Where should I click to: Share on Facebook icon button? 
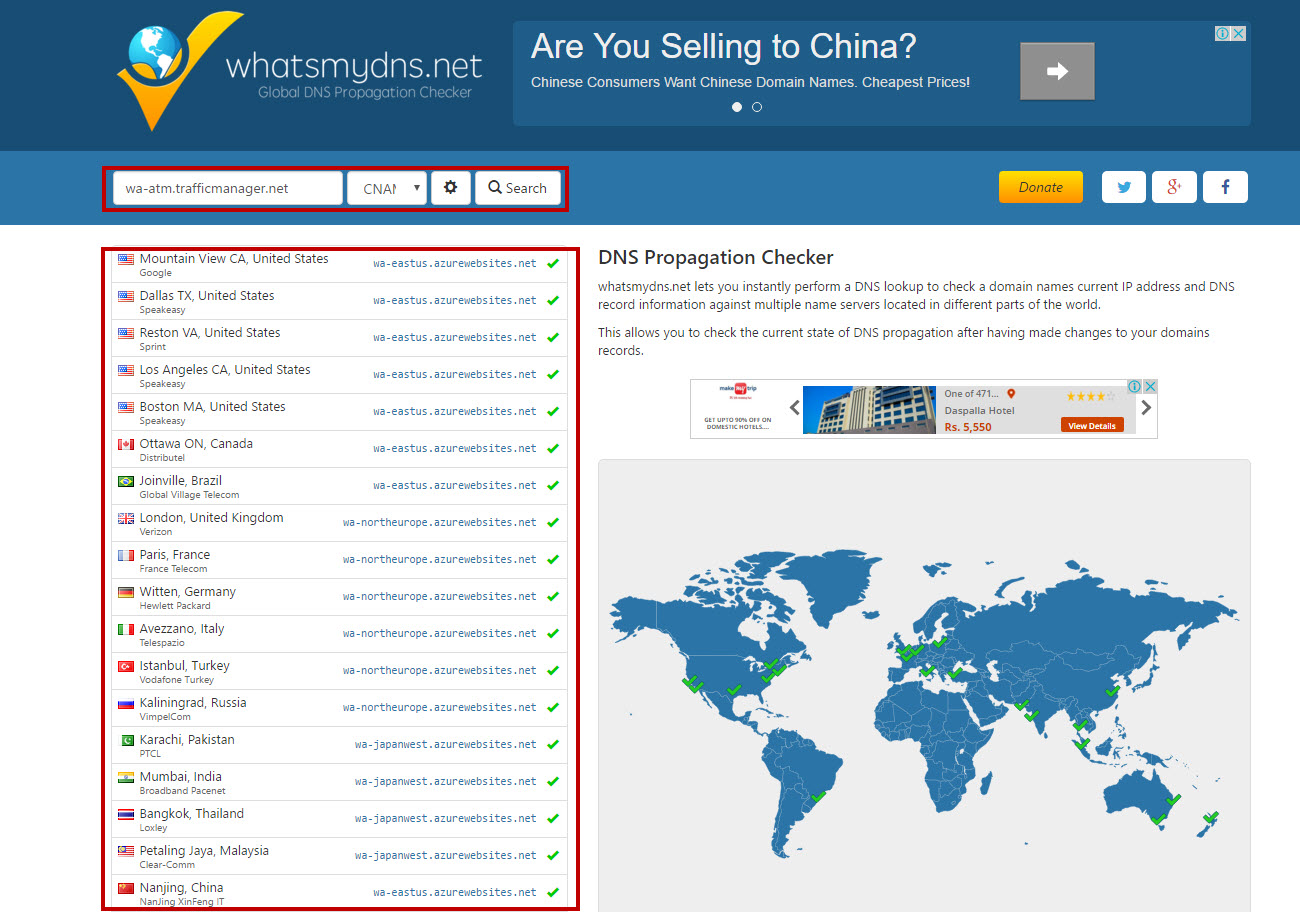tap(1225, 187)
